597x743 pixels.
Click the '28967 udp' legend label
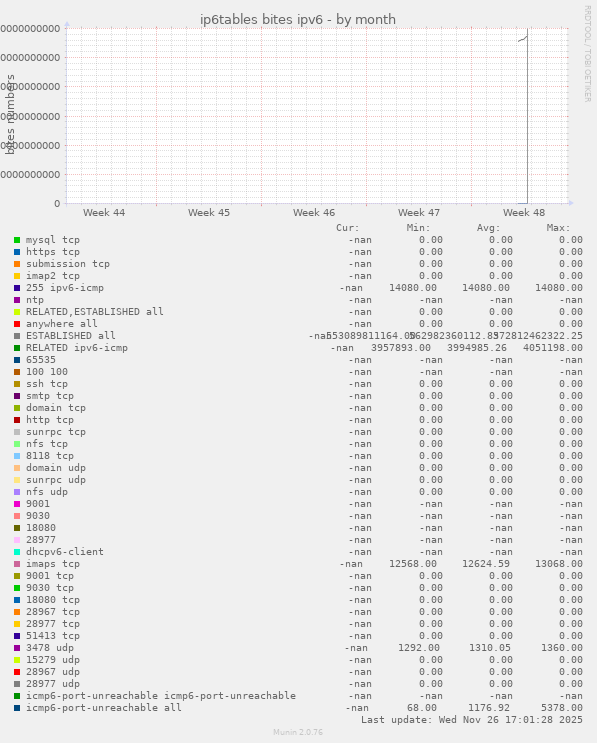[53, 671]
